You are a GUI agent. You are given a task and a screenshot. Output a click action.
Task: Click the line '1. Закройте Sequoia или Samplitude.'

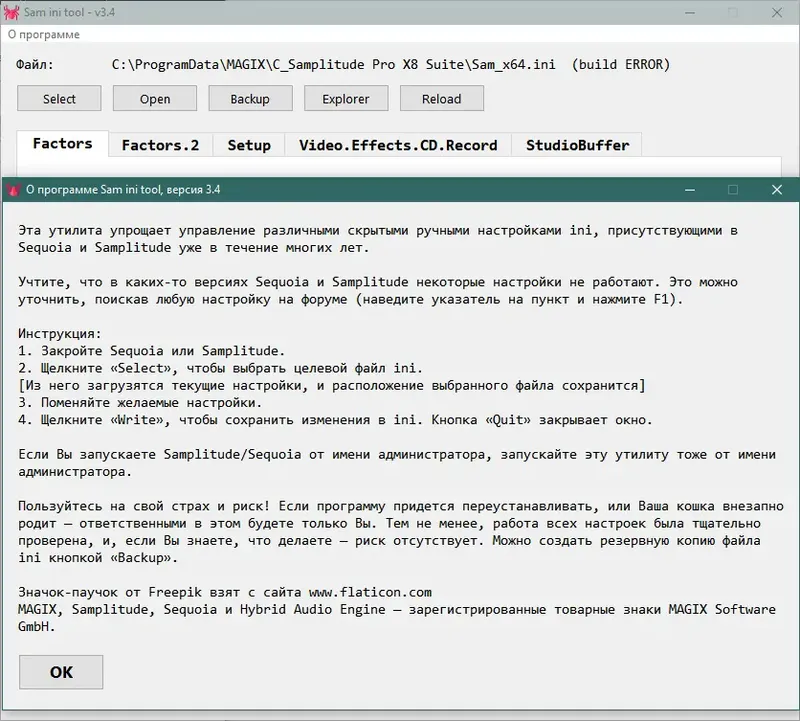[151, 351]
